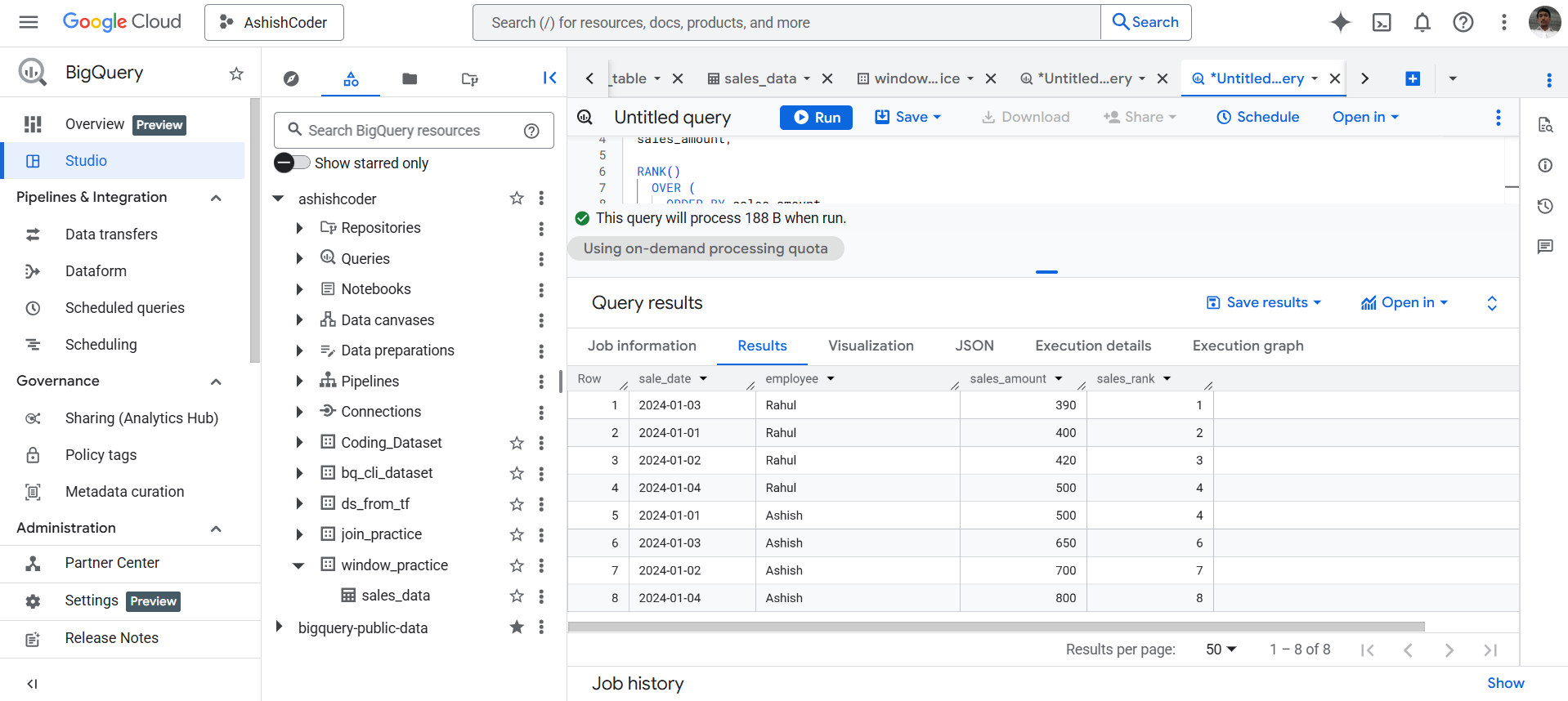Open the main navigation hamburger menu

click(29, 22)
